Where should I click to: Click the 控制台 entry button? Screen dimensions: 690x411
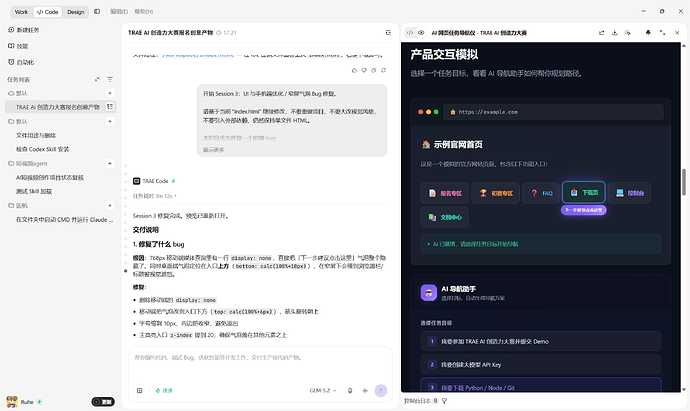pyautogui.click(x=630, y=193)
